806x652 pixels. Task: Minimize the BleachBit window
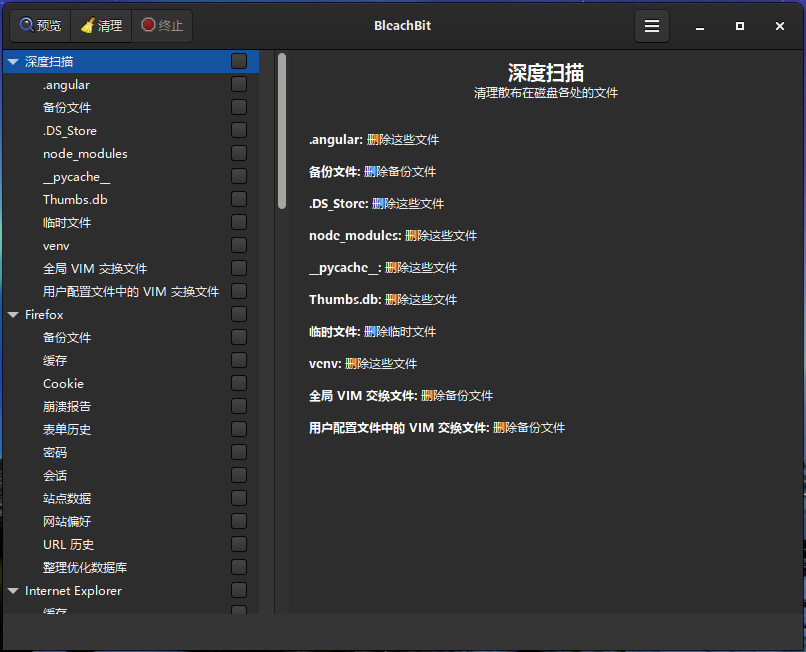[x=700, y=26]
